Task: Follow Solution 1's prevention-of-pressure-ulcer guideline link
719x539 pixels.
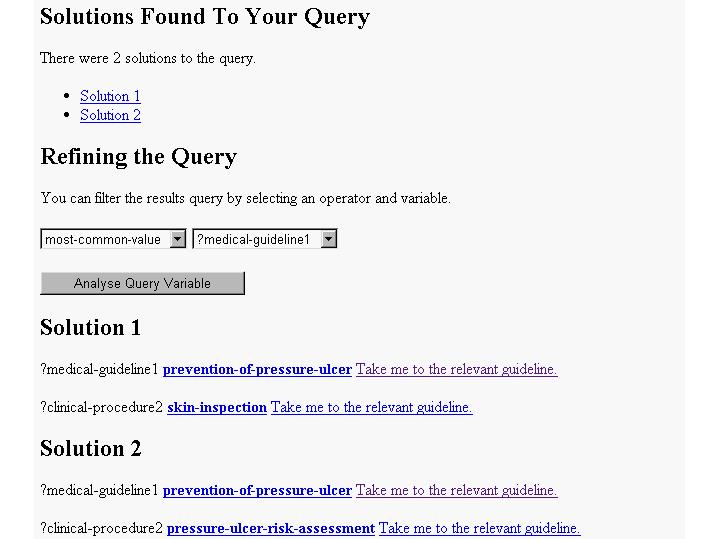Action: pyautogui.click(x=456, y=369)
